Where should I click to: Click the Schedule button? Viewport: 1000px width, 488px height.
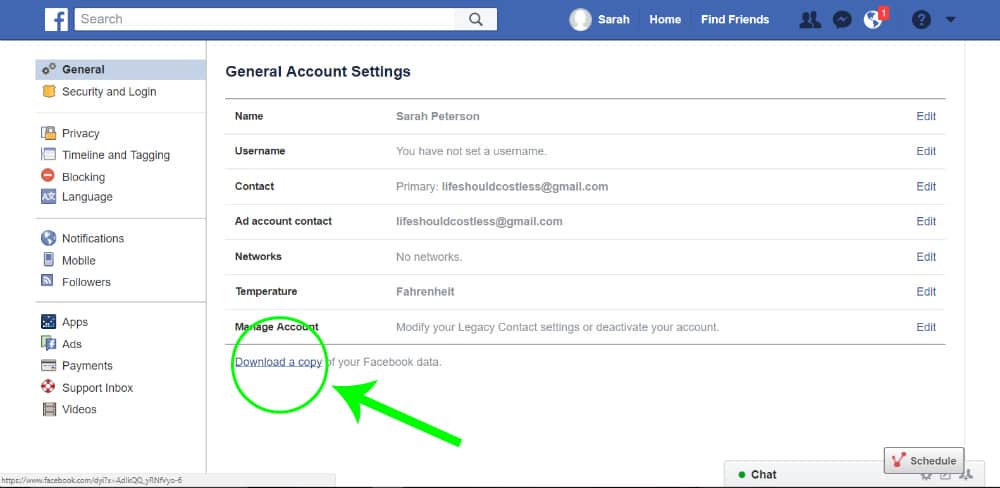[x=924, y=461]
